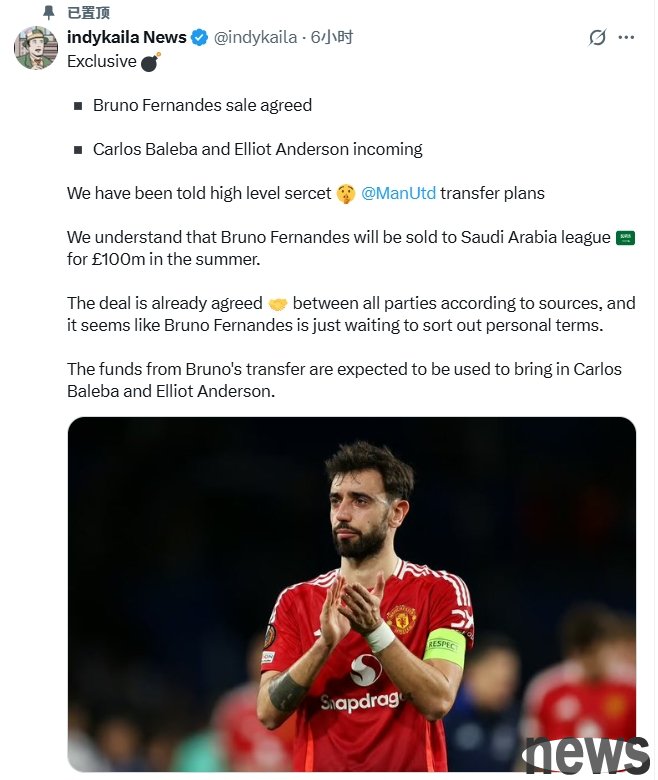Click the "Bruno Fernandes sale agreed" bullet line

tap(202, 105)
